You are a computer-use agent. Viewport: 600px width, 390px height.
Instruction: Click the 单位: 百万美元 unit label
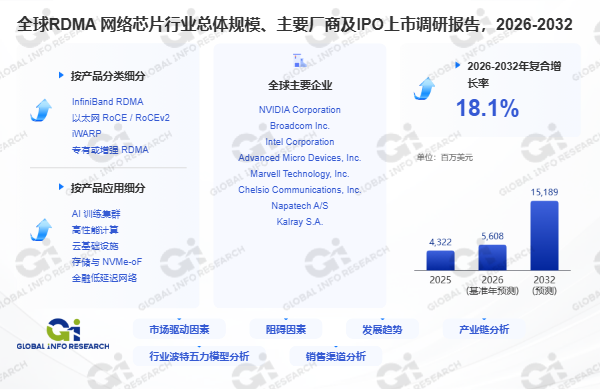(445, 157)
